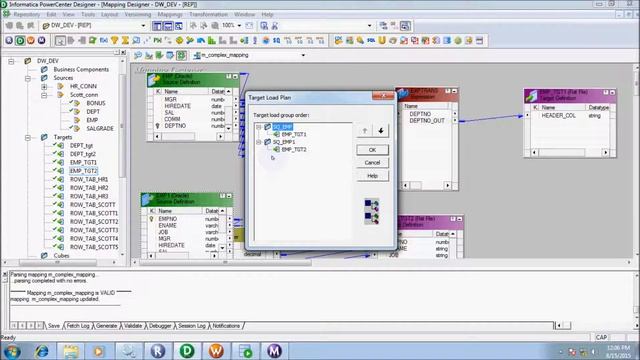
Task: Close the Navigator pane with its X
Action: click(x=123, y=53)
